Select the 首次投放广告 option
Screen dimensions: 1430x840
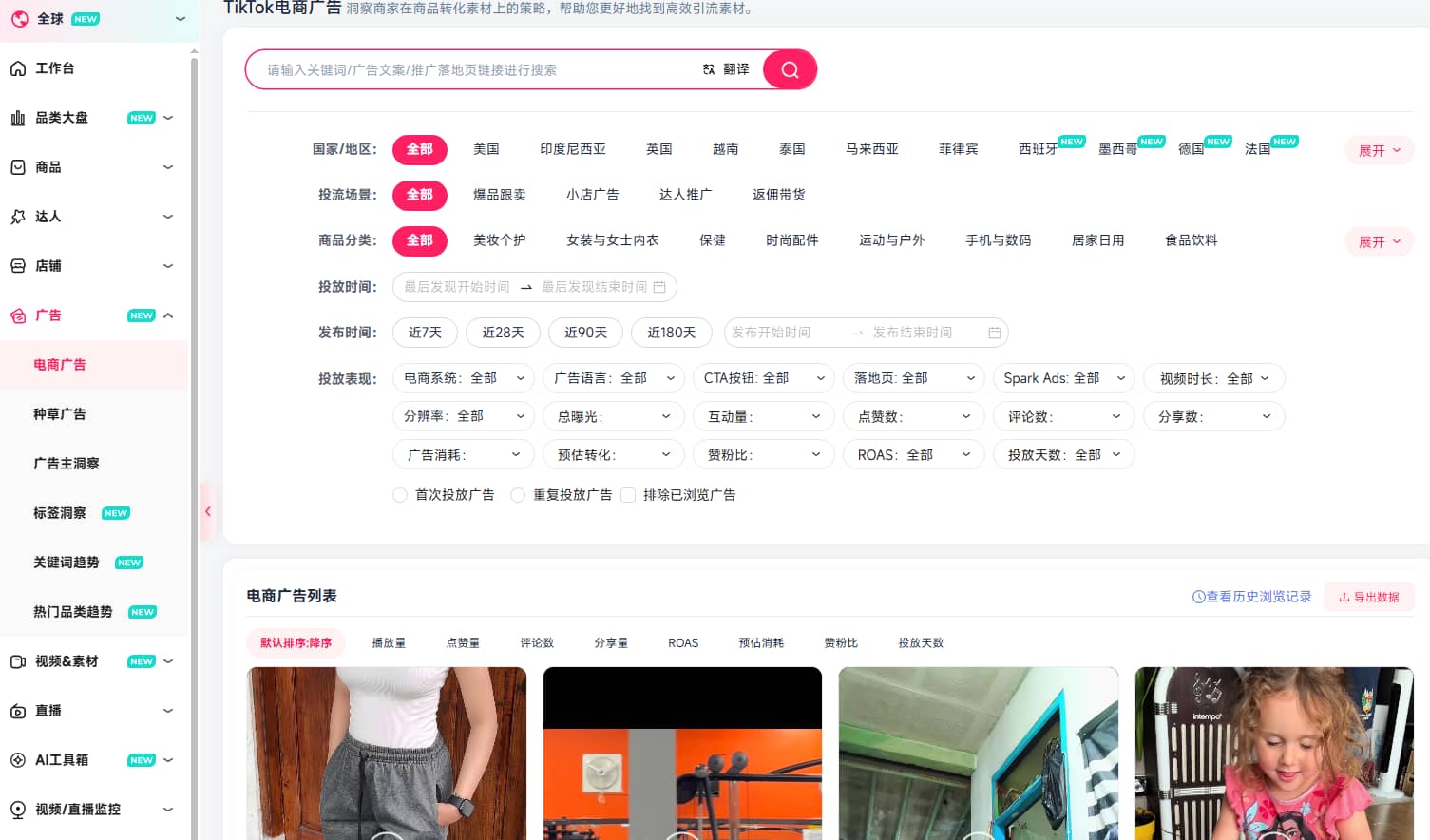pos(400,495)
